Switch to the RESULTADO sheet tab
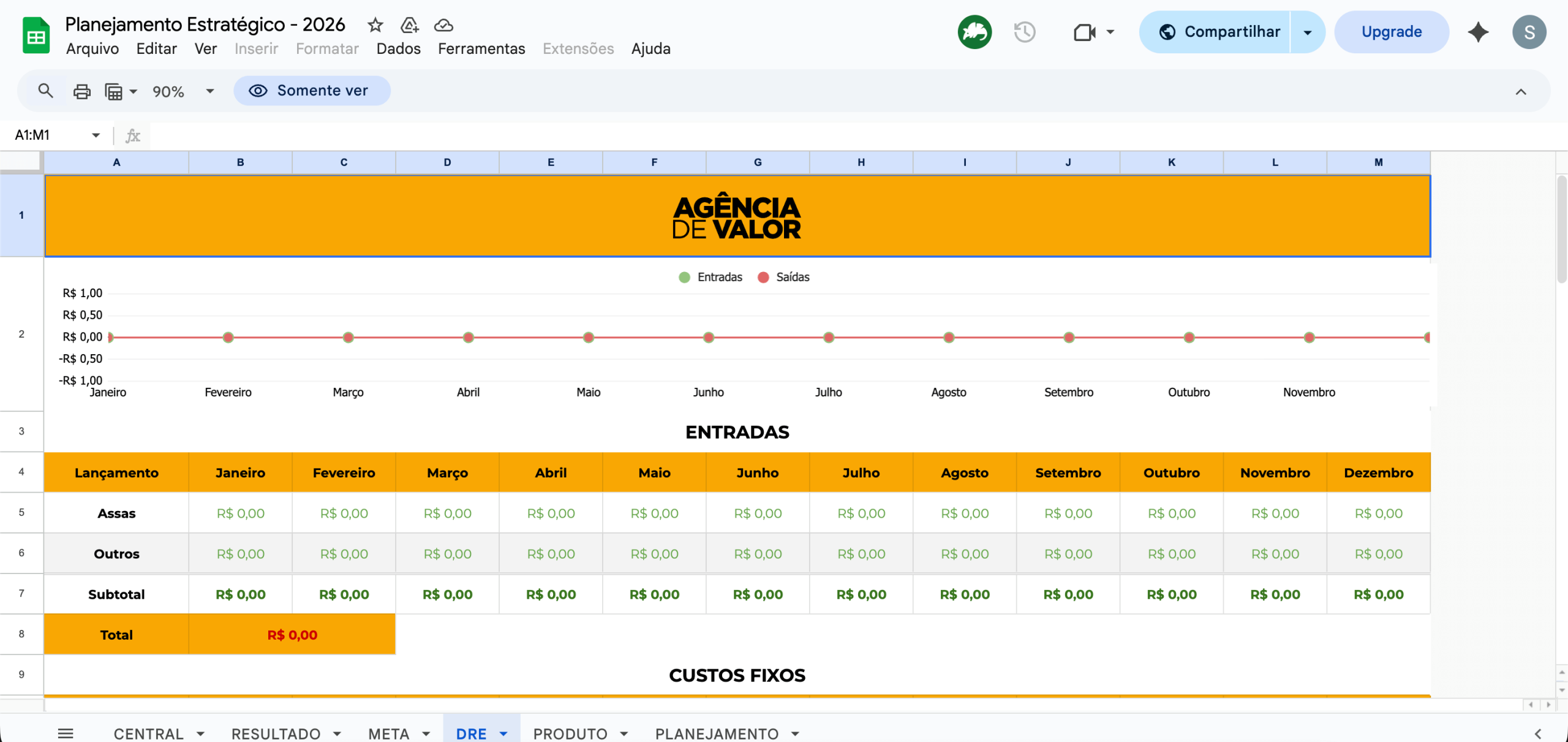1568x742 pixels. [276, 733]
